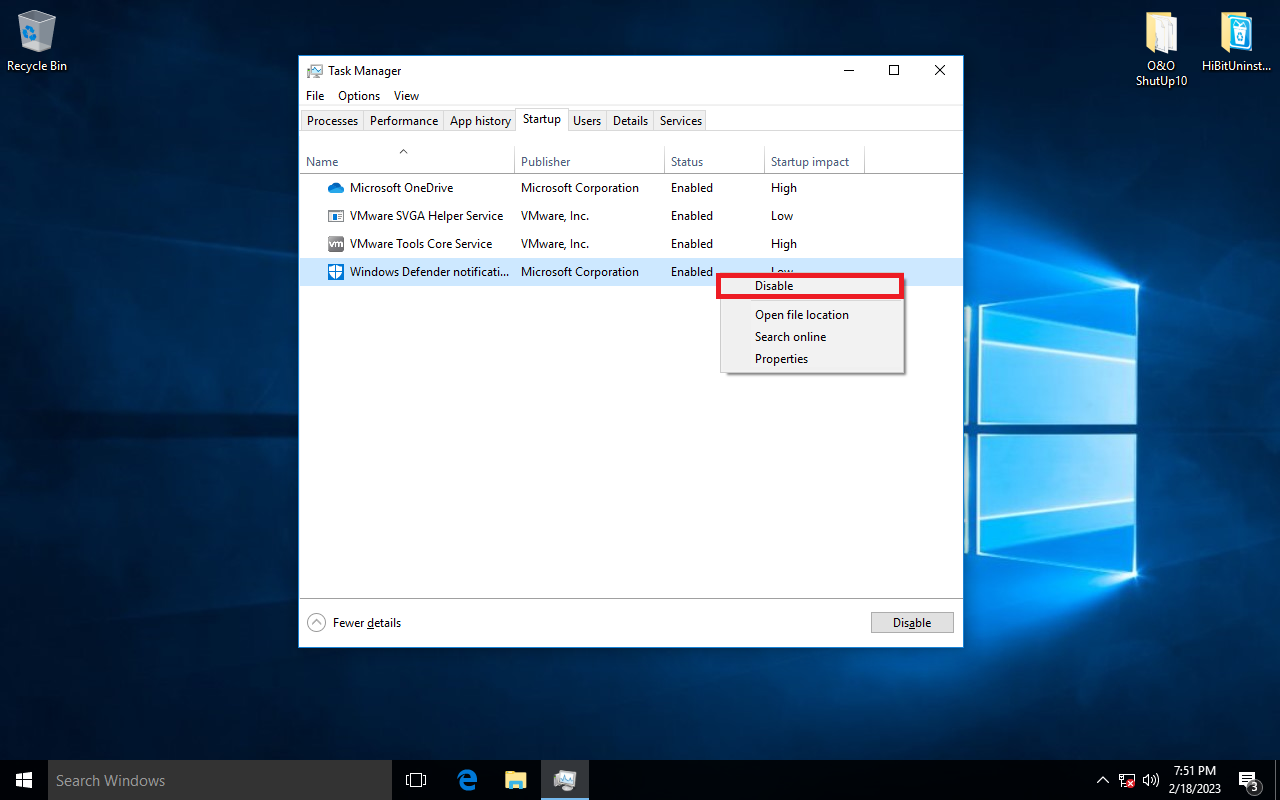Switch to the Services tab
This screenshot has height=800, width=1280.
click(681, 121)
